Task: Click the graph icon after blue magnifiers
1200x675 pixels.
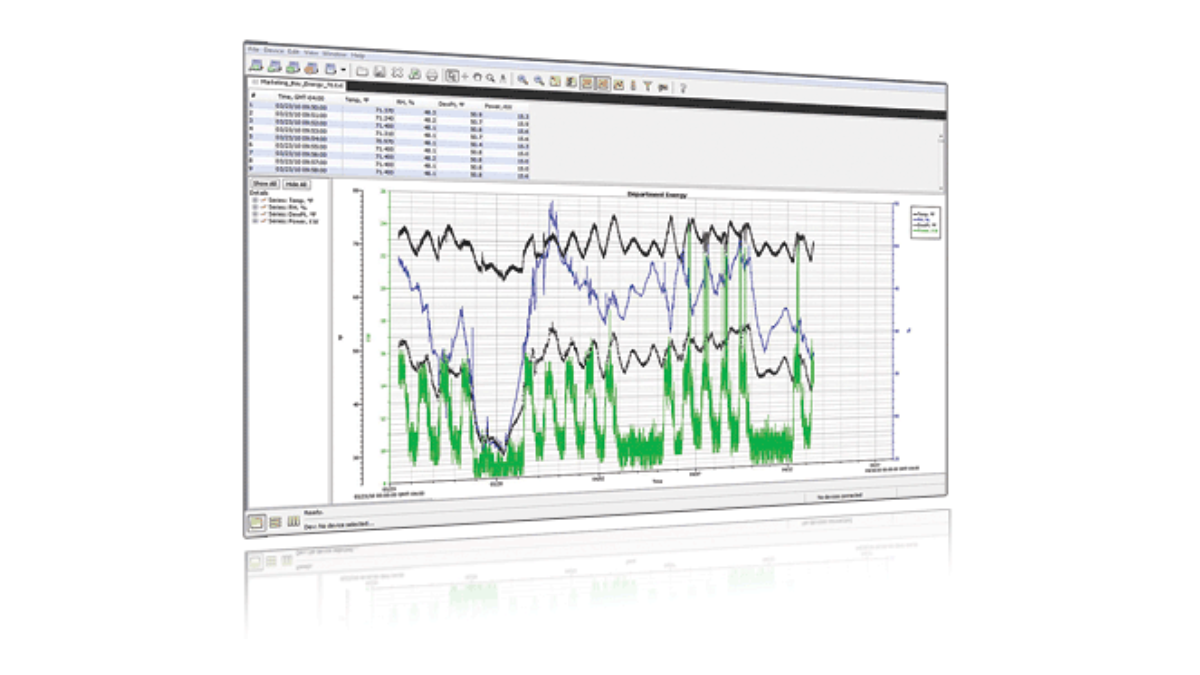Action: click(554, 81)
